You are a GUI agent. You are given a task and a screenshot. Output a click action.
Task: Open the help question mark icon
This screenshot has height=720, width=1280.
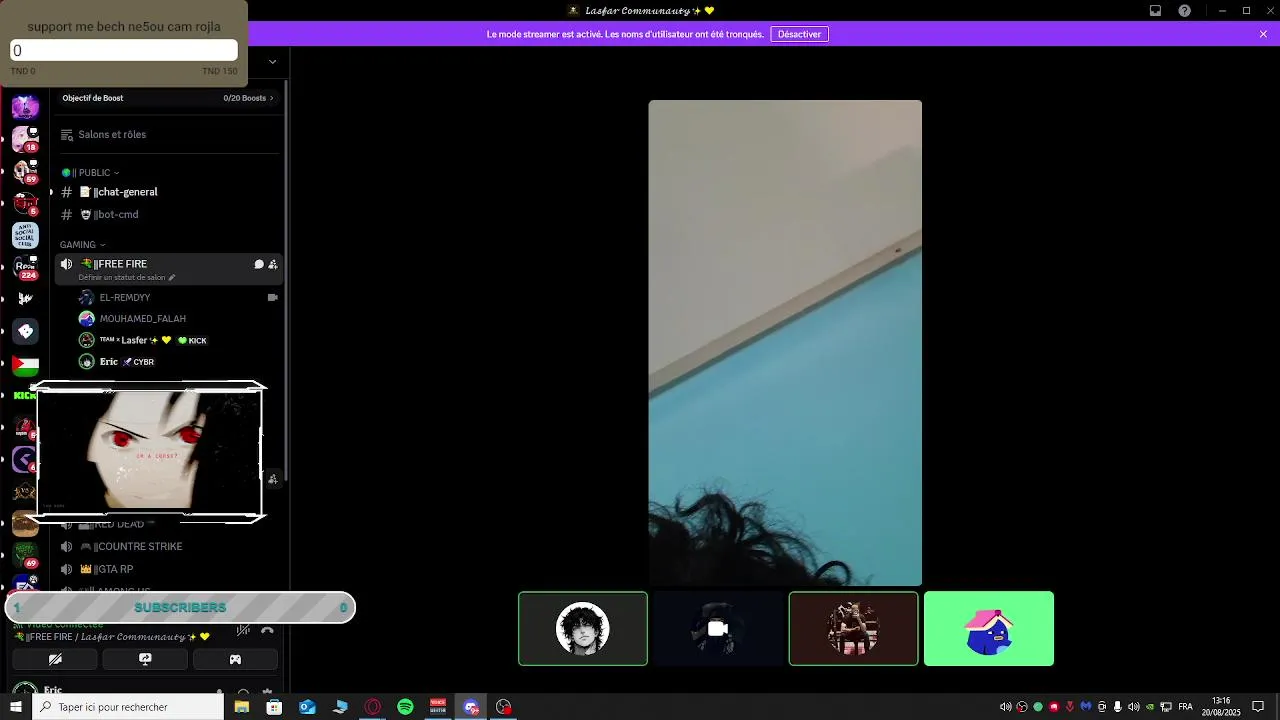pyautogui.click(x=1185, y=11)
